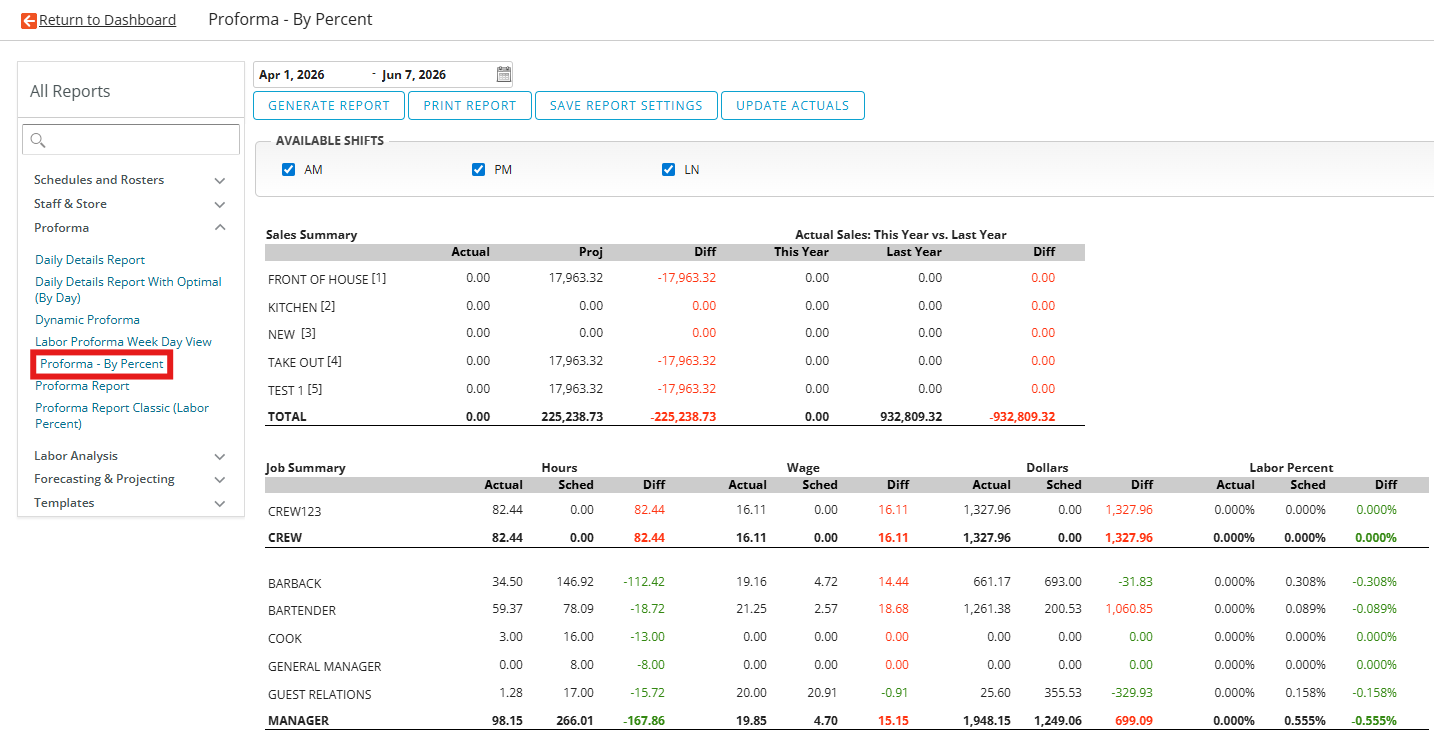Screen dimensions: 1434x738
Task: Collapse the Proforma section chevron
Action: click(220, 228)
